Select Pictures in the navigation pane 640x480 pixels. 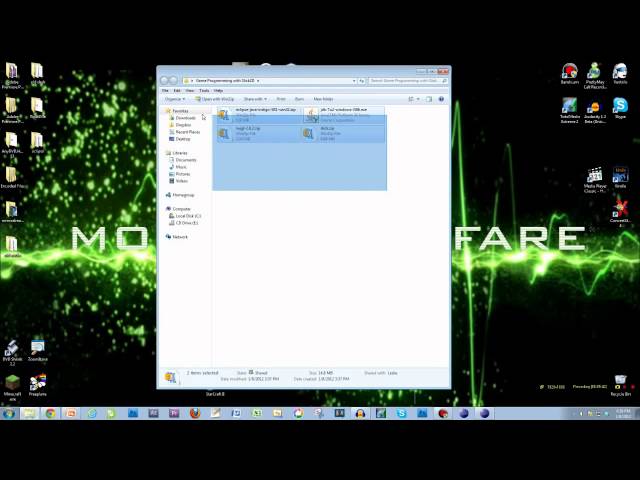tap(182, 174)
